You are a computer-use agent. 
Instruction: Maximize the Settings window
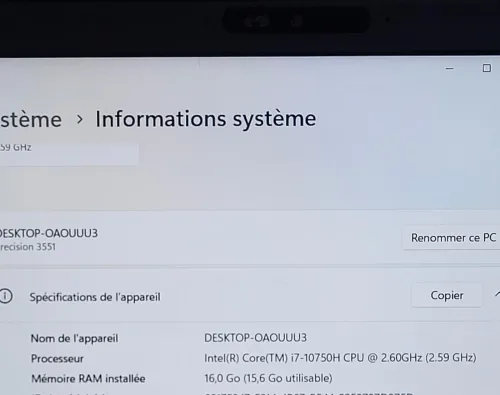point(487,68)
